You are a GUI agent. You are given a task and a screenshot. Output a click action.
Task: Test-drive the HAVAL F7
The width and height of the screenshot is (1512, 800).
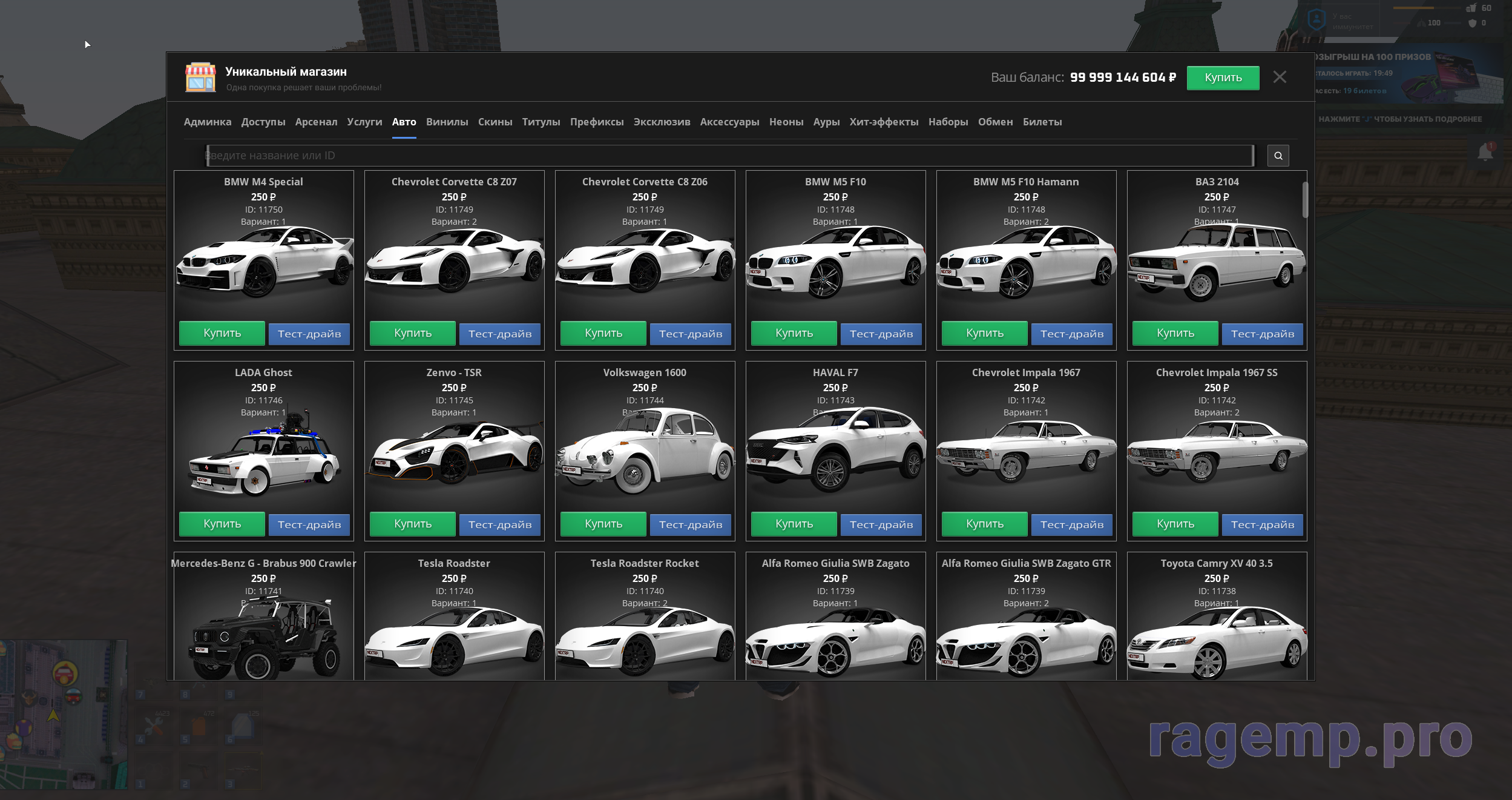point(881,524)
